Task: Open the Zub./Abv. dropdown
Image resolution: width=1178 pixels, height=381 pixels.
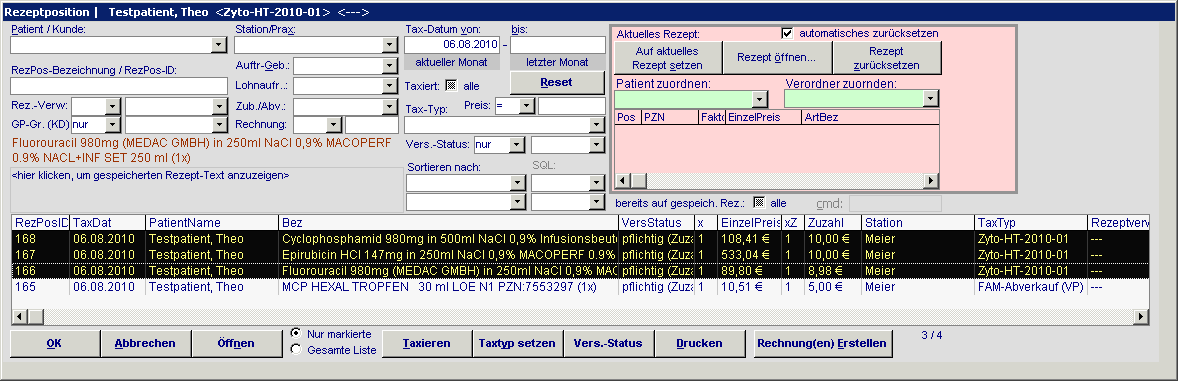Action: tap(389, 107)
